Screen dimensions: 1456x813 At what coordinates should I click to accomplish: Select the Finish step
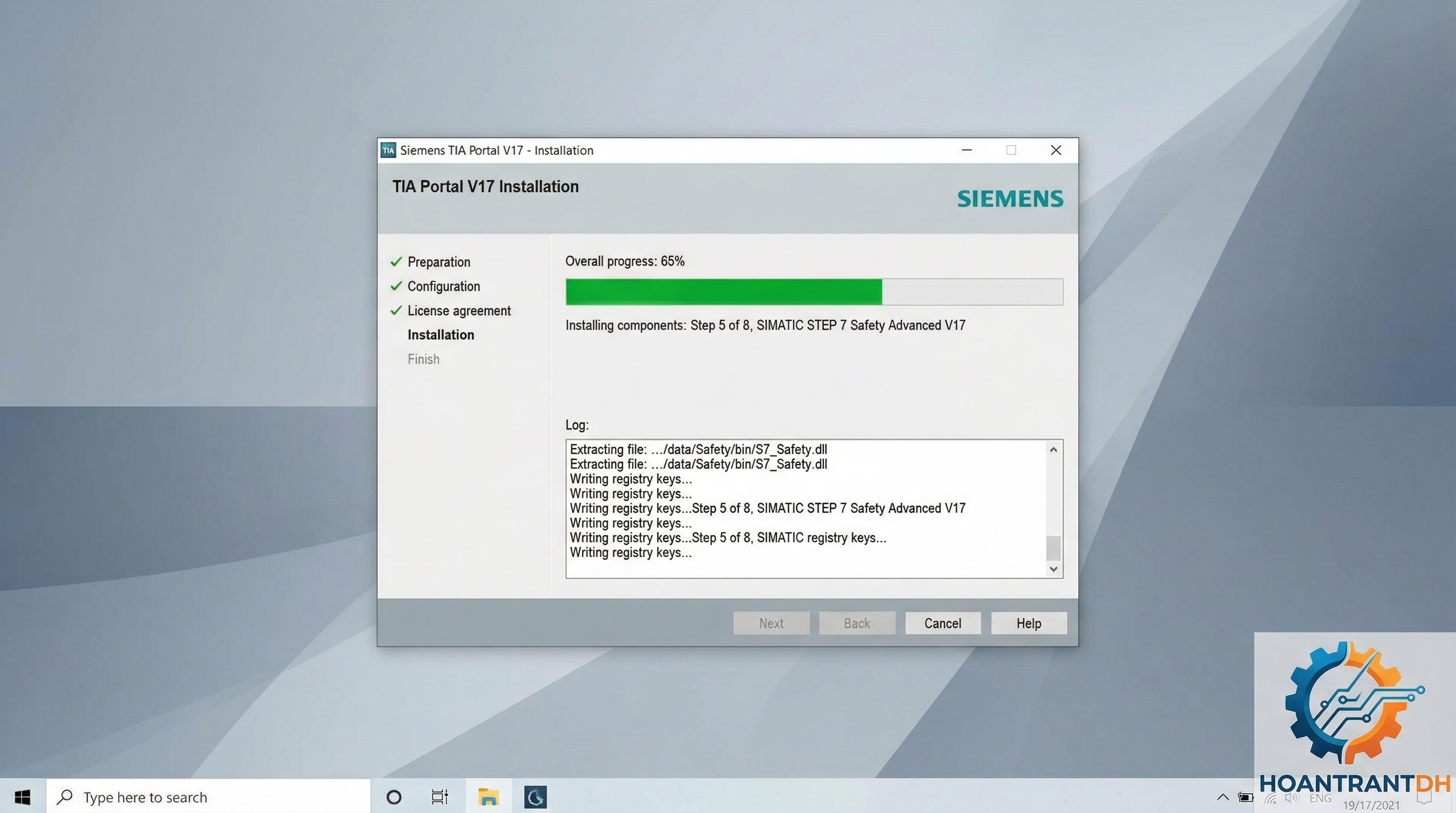pos(423,359)
